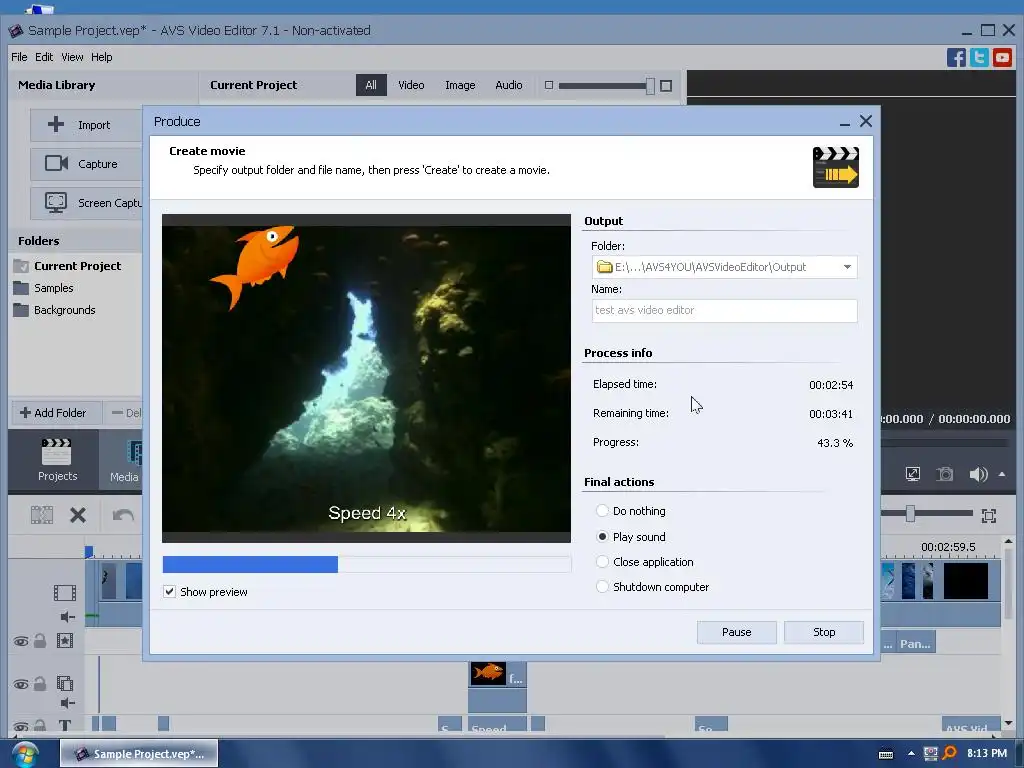
Task: Click the app icon in main title bar
Action: pyautogui.click(x=16, y=31)
